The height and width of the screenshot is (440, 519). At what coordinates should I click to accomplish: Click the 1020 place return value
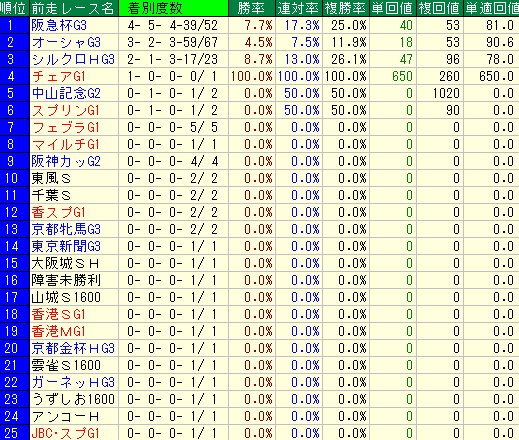pos(446,94)
